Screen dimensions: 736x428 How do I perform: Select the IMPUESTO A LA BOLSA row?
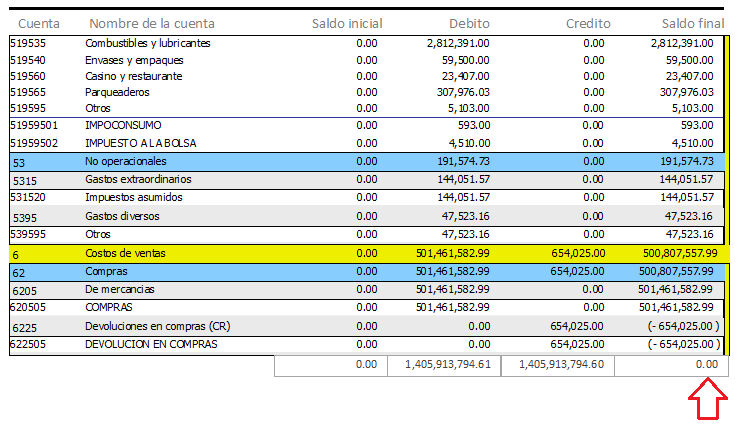367,143
